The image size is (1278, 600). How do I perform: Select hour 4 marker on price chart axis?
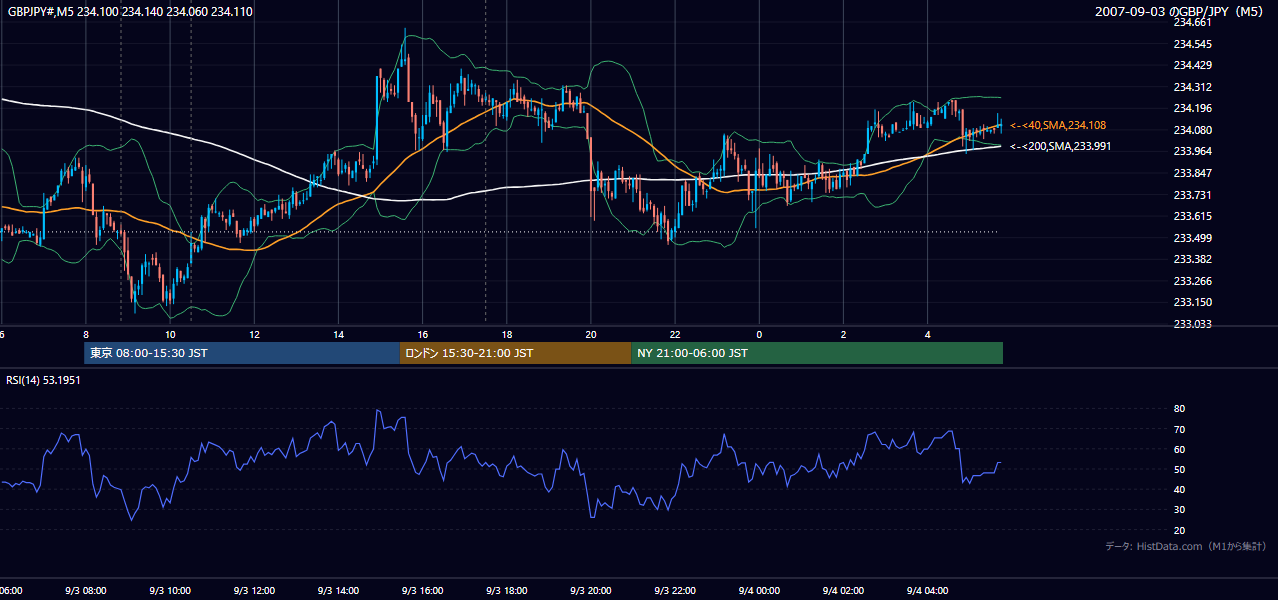tap(927, 334)
